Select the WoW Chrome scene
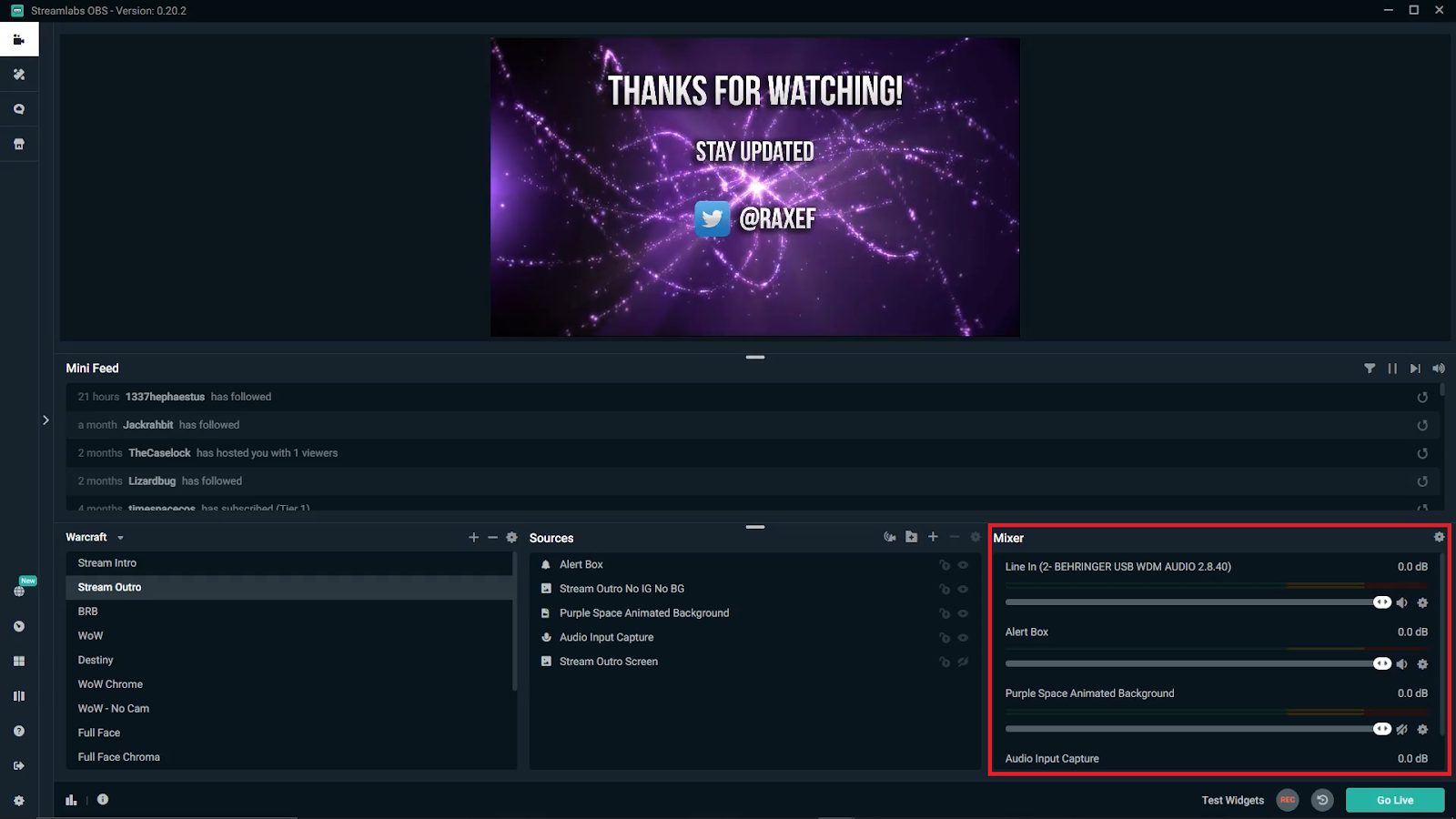 (289, 684)
